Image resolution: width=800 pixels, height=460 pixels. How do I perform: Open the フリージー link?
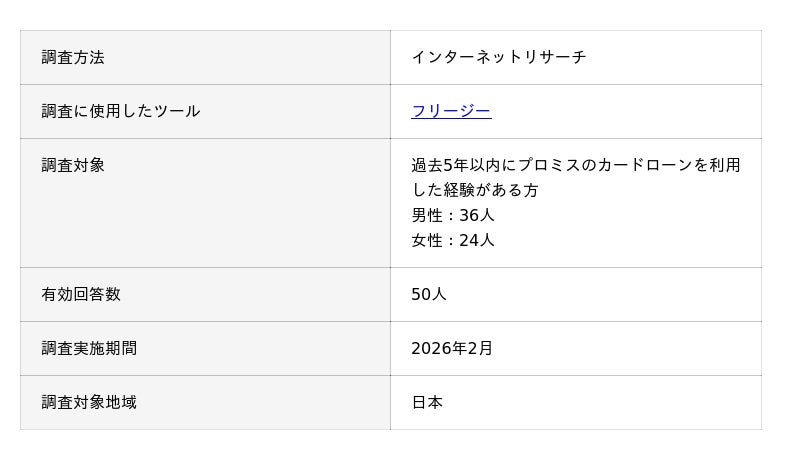click(451, 111)
